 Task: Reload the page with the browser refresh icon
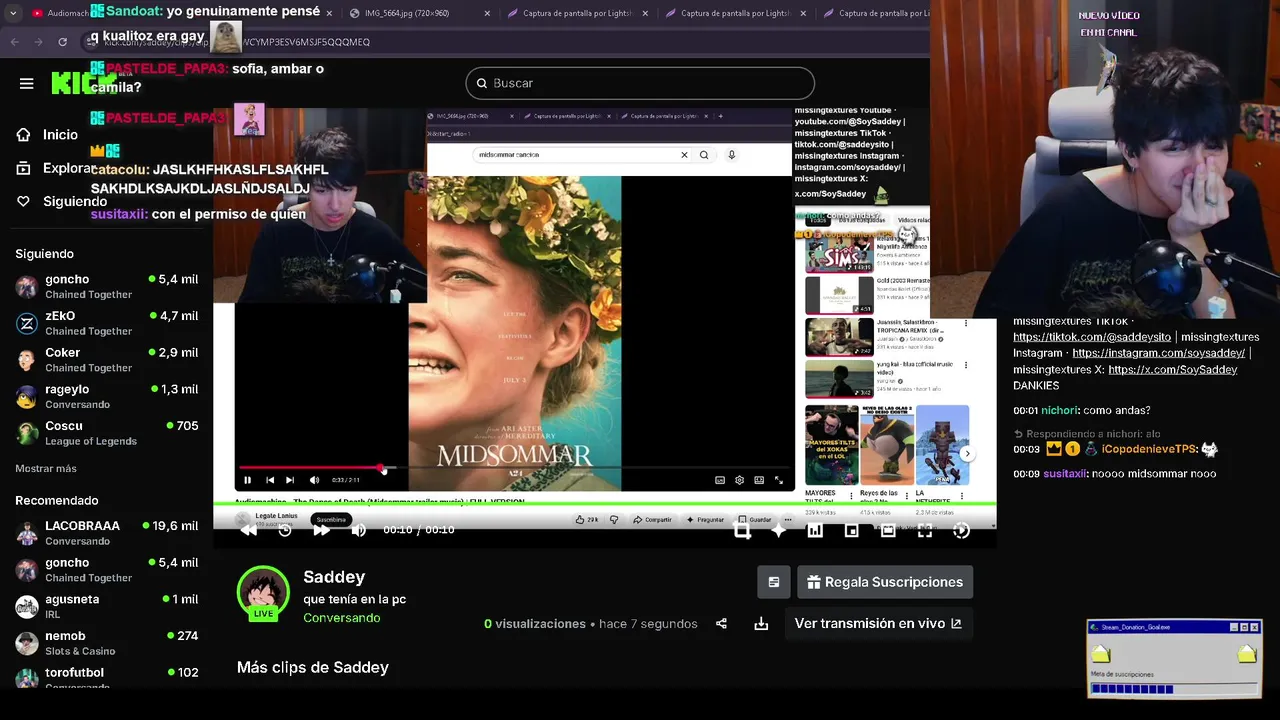pos(63,42)
